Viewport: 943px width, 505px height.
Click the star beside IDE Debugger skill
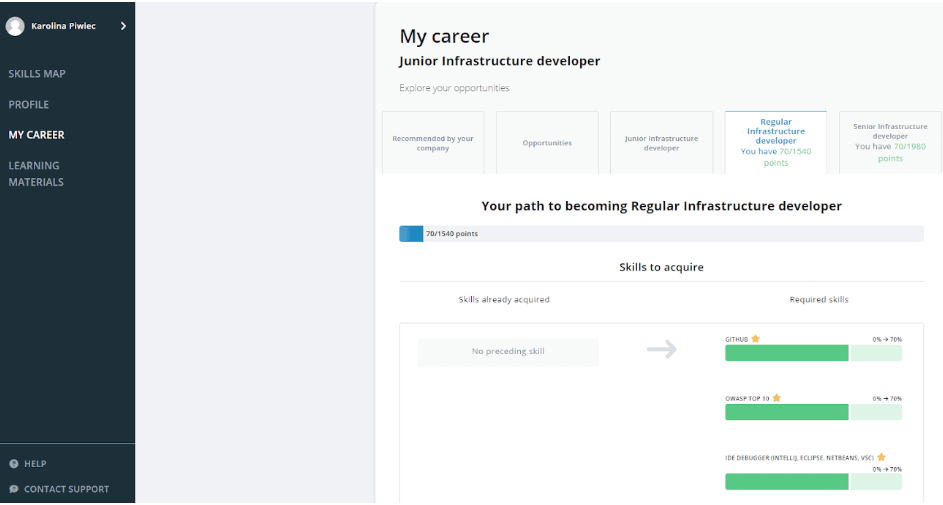pos(881,457)
